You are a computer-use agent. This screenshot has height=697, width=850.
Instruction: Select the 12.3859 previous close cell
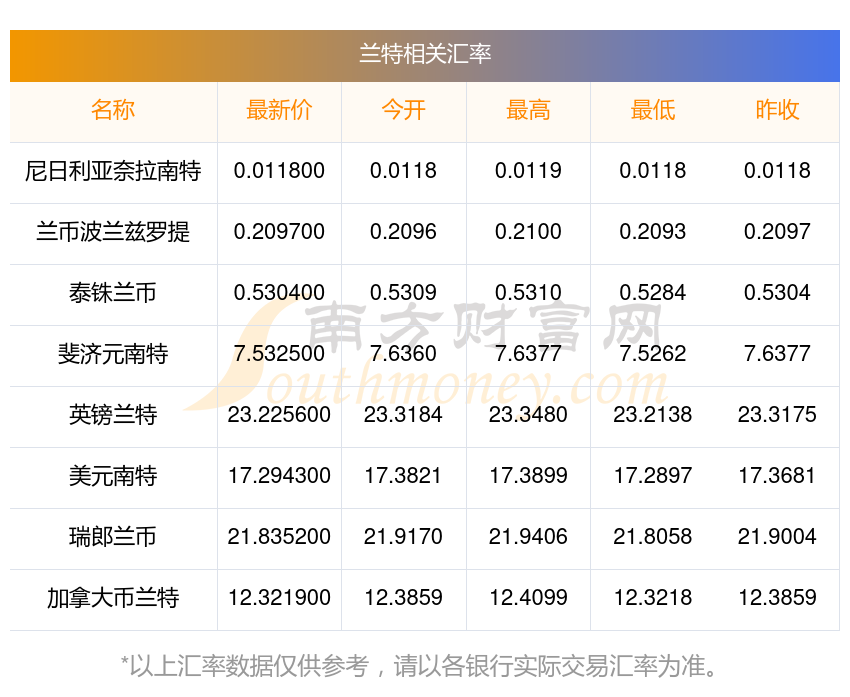tap(777, 598)
